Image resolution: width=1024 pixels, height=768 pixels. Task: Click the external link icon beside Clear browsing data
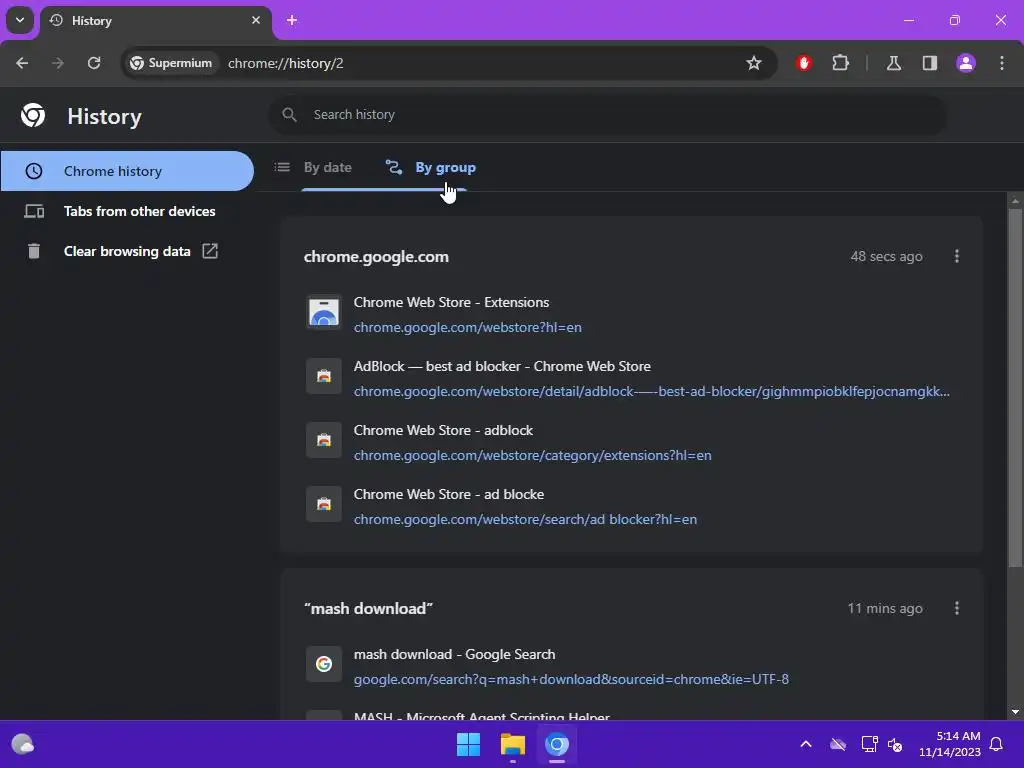[210, 251]
